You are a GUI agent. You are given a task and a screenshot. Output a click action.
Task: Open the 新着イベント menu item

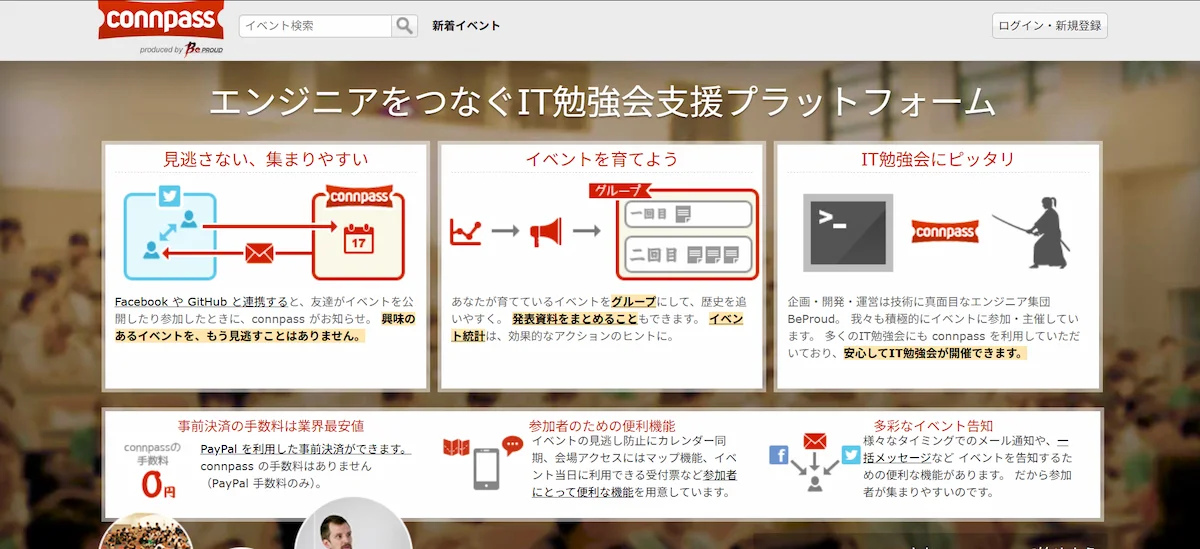tap(466, 26)
